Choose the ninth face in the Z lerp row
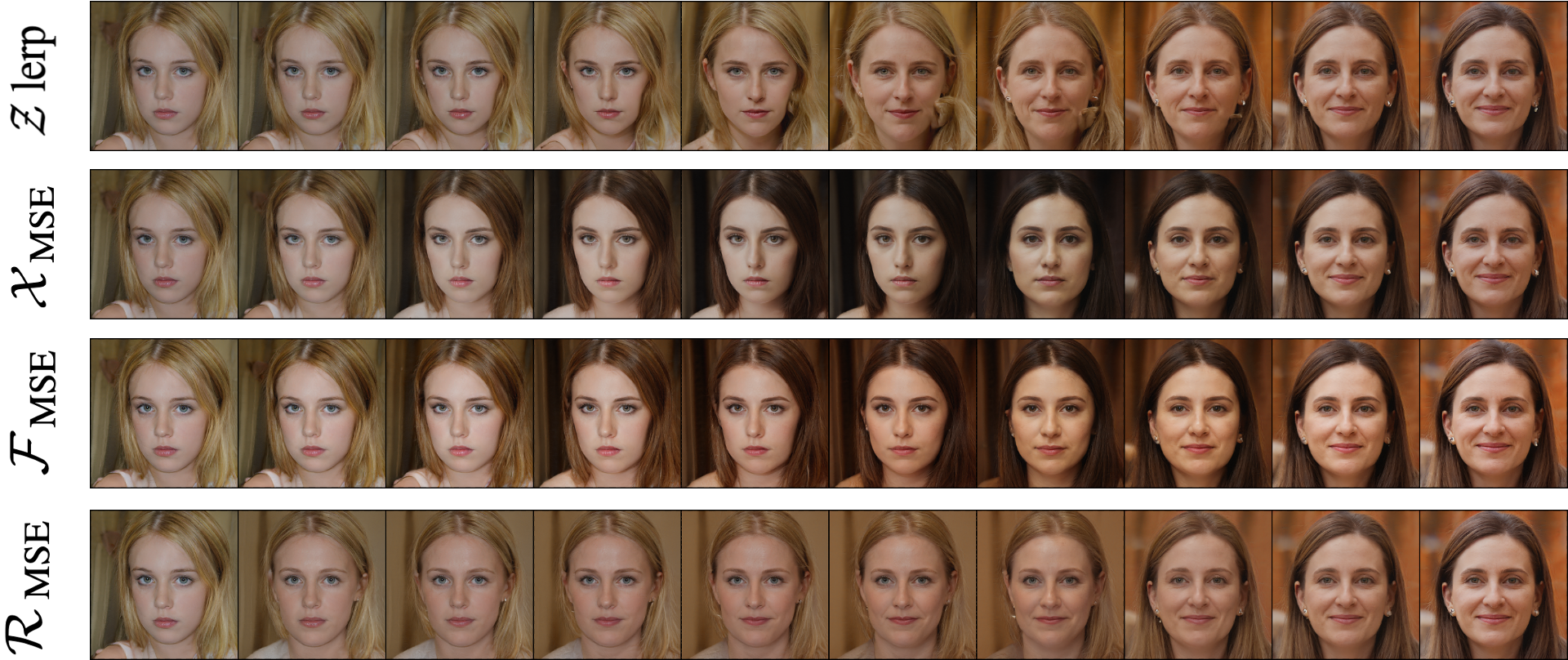 tap(1347, 75)
